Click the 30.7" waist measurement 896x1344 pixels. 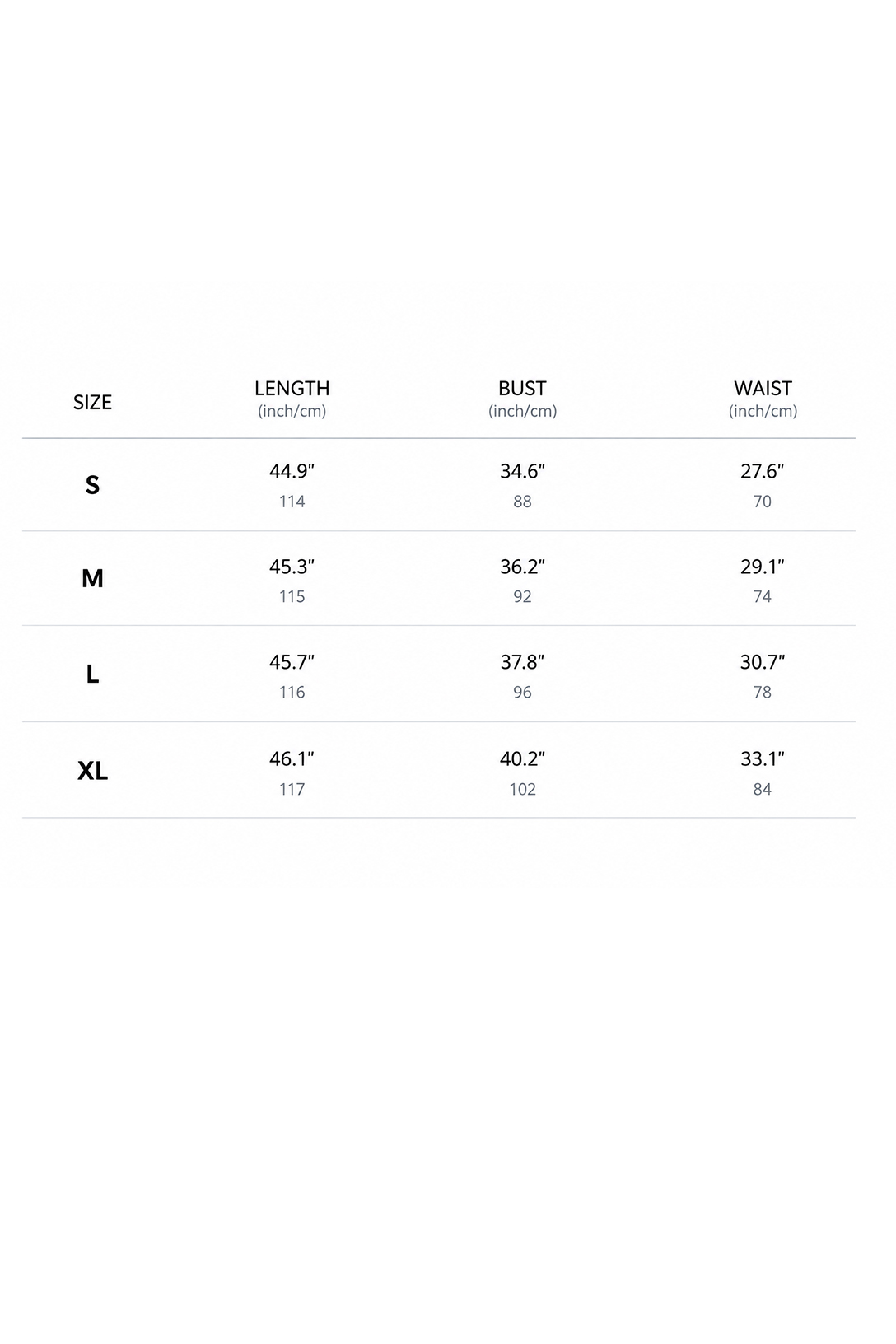pos(763,662)
